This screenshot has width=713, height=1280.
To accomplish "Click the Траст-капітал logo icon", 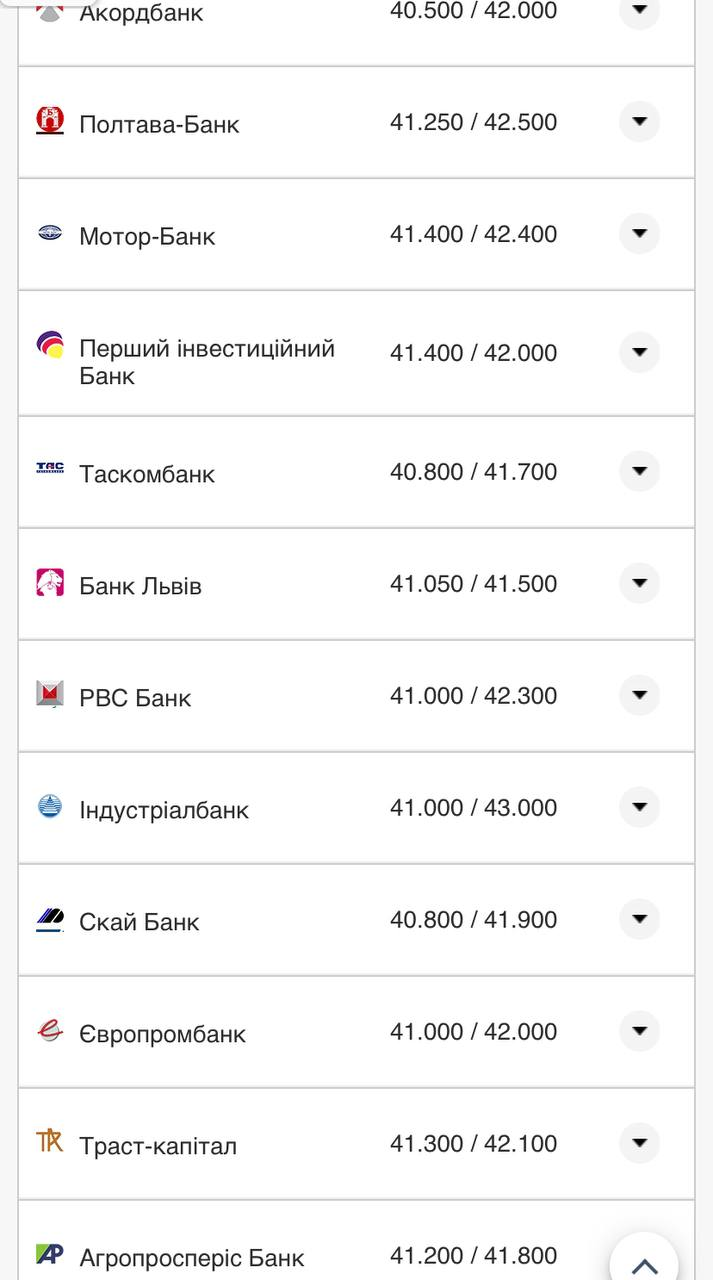I will [50, 1141].
